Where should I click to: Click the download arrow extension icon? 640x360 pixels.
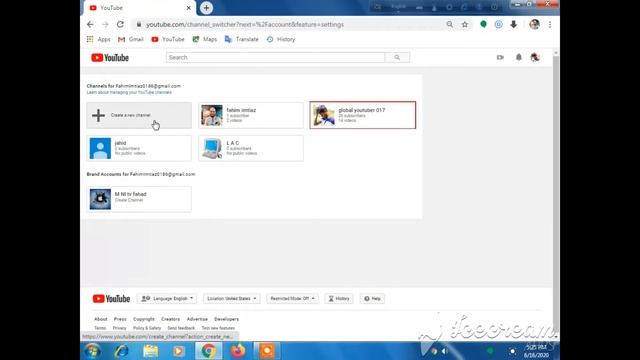point(513,24)
